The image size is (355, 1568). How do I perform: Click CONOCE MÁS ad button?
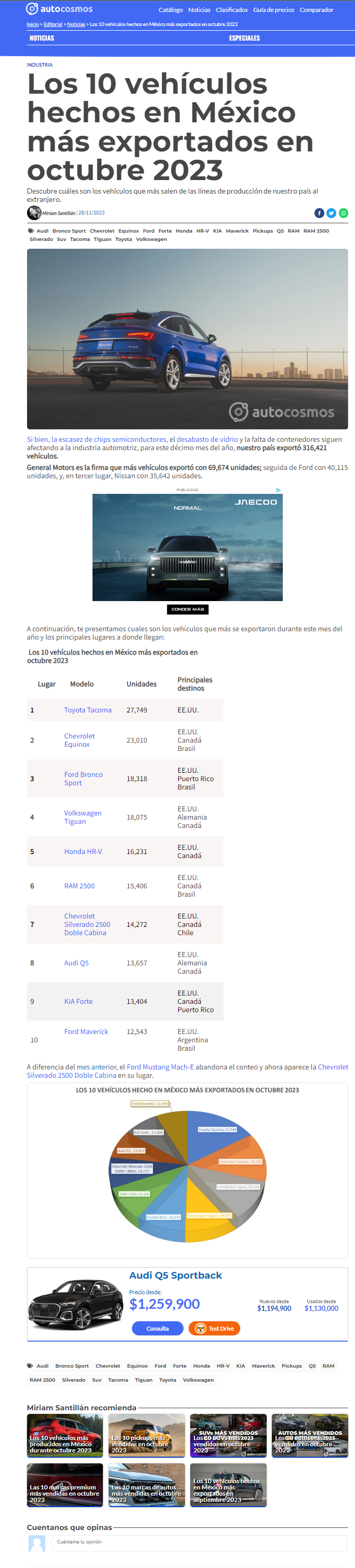[188, 609]
